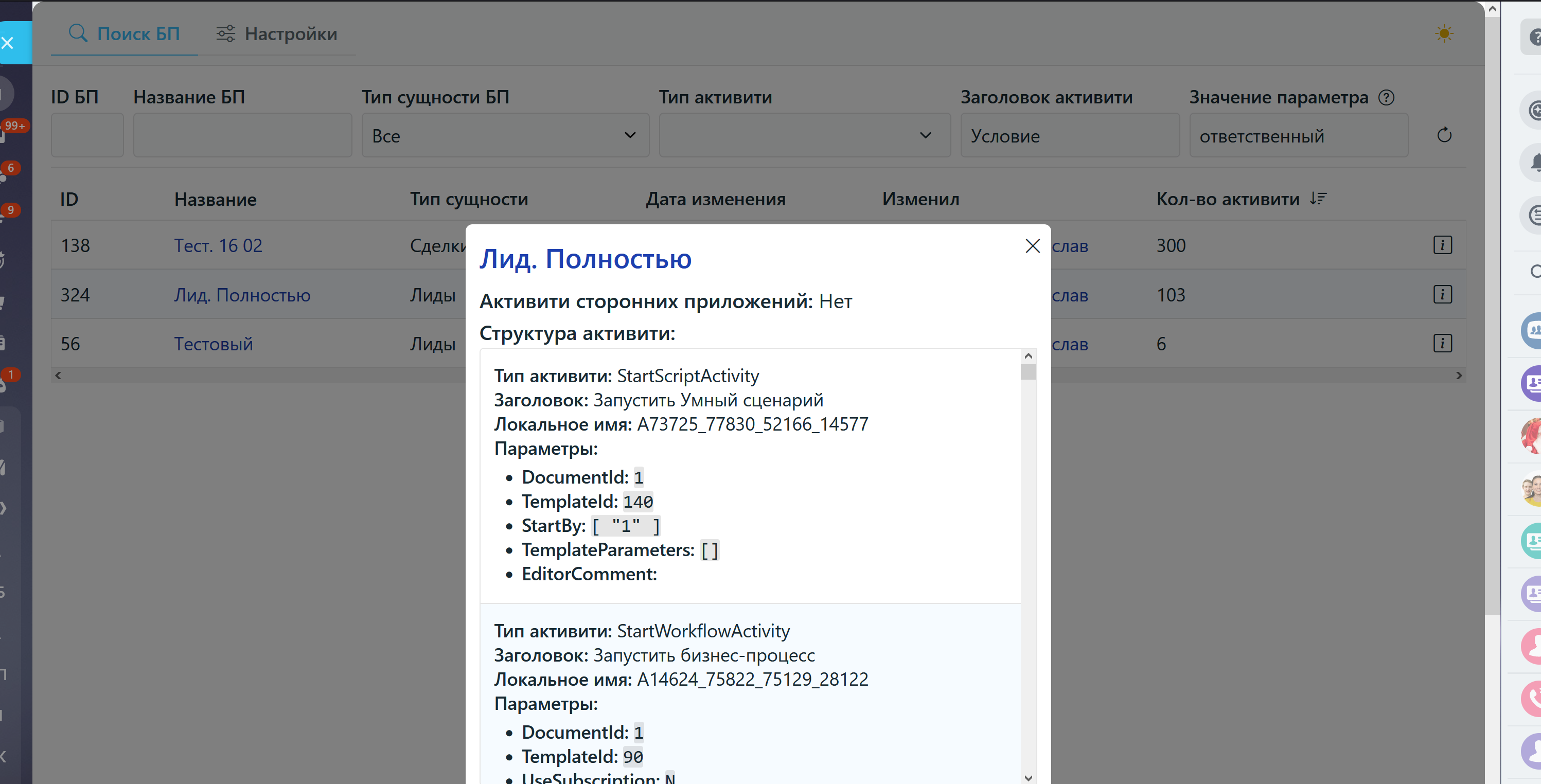This screenshot has height=784, width=1541.
Task: Switch to the Настройки tab
Action: pyautogui.click(x=277, y=34)
